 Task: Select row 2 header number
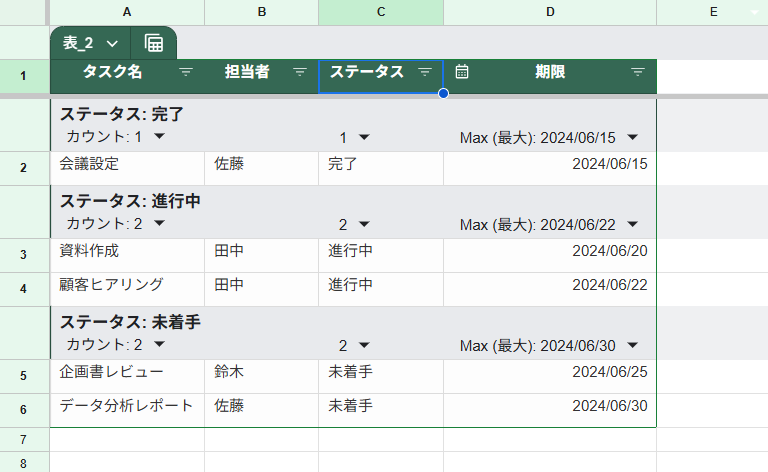point(23,168)
